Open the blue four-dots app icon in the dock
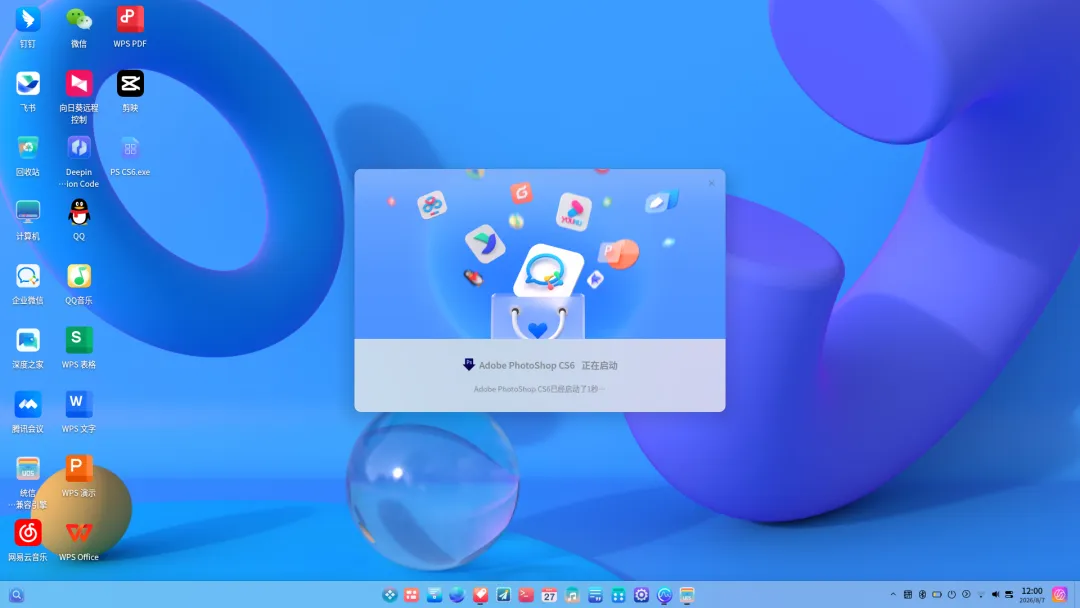 coord(618,595)
